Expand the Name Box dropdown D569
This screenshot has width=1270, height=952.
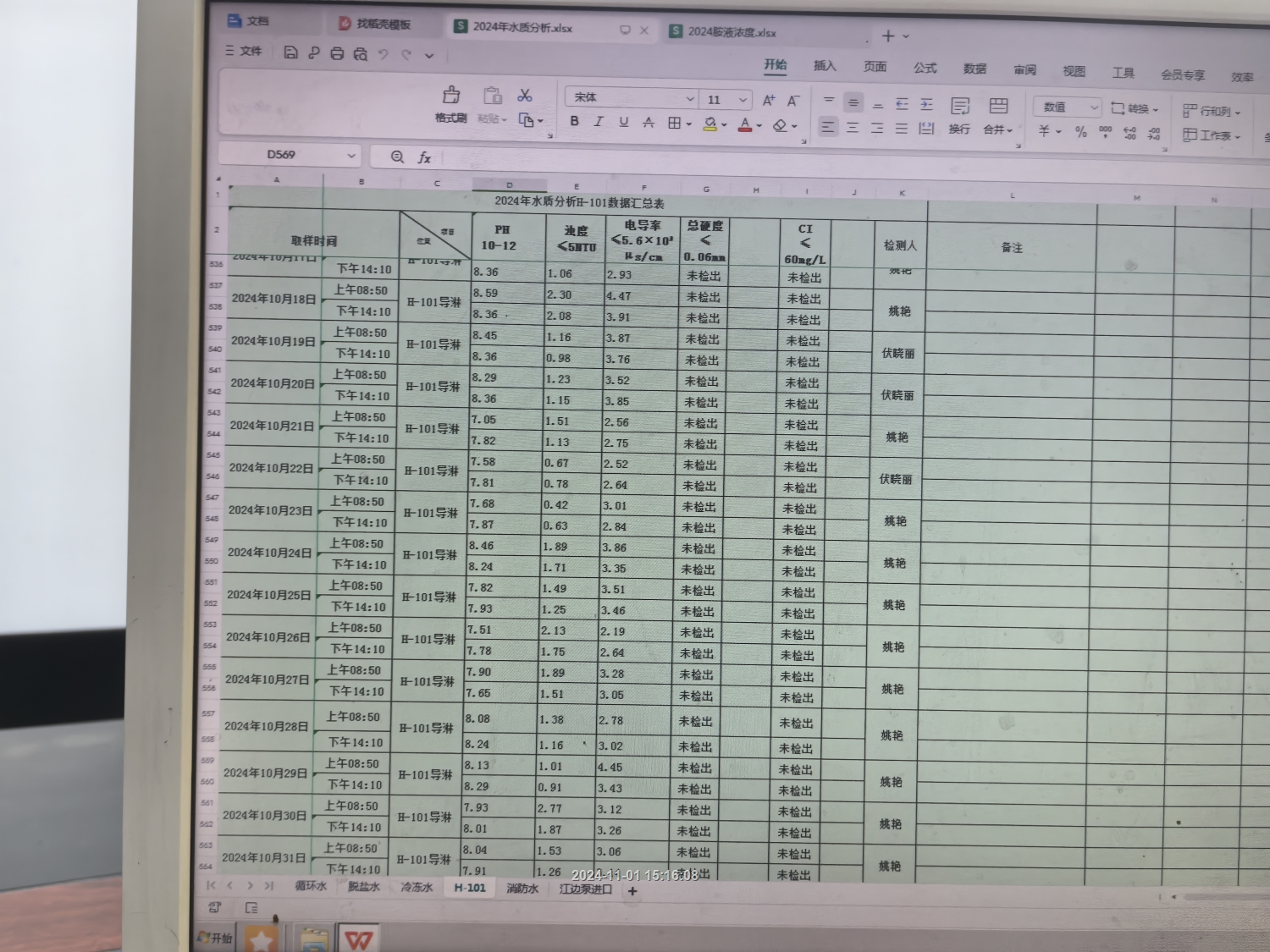coord(351,156)
